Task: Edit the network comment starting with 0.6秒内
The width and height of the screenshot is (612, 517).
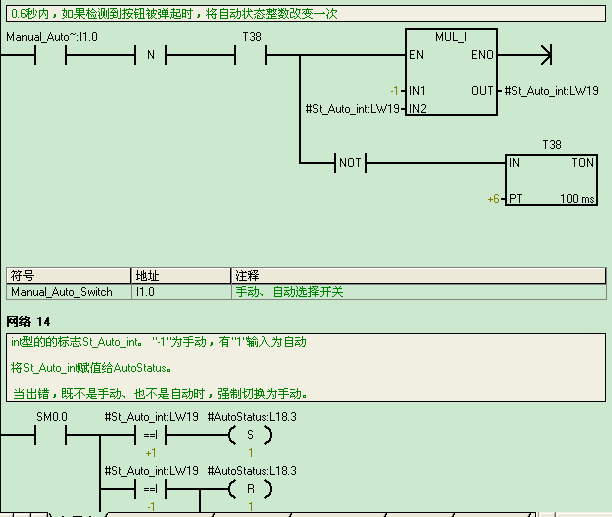Action: coord(306,14)
